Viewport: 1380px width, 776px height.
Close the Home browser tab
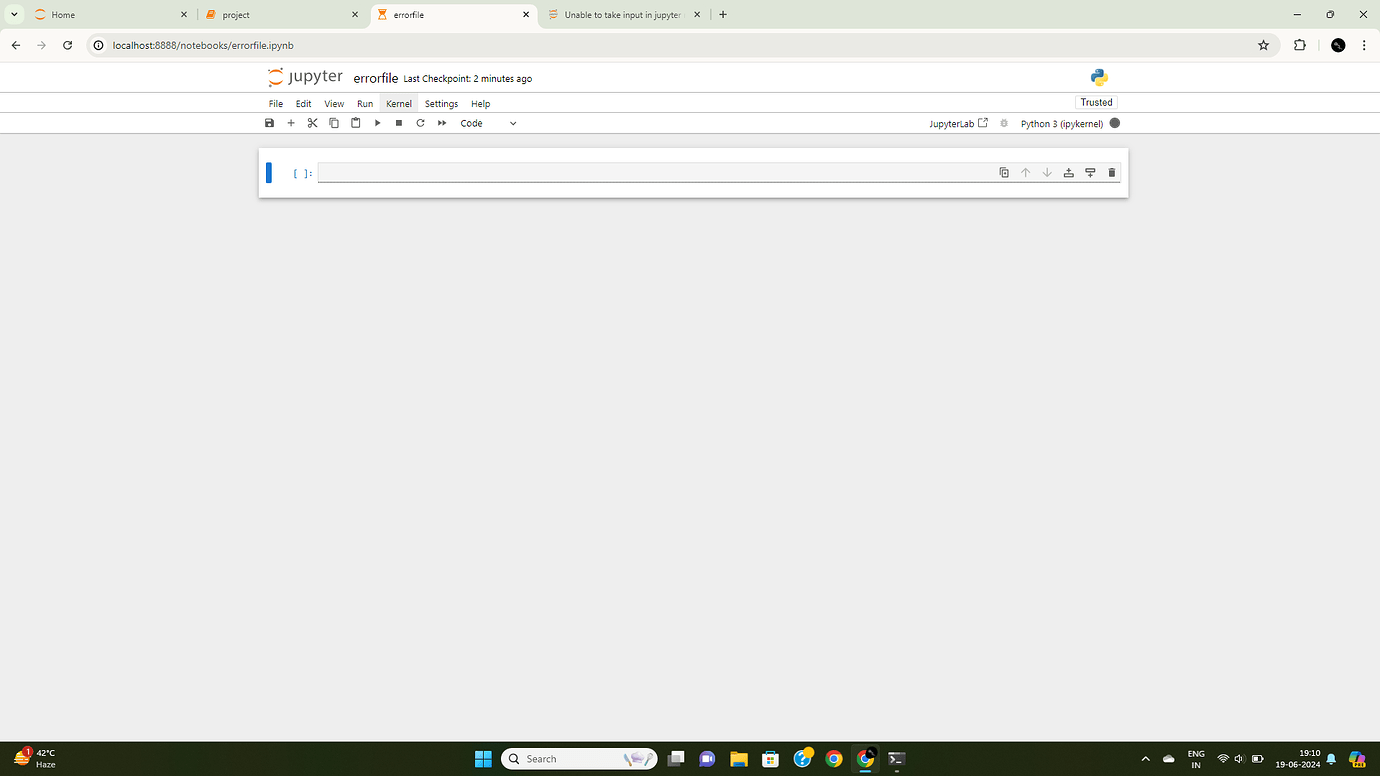click(x=183, y=15)
